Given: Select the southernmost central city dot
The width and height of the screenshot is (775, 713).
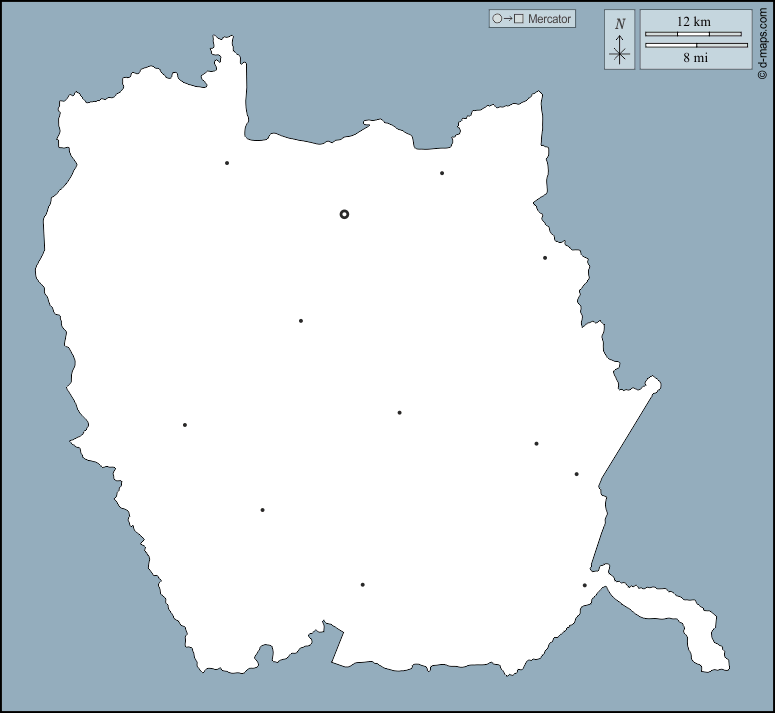Looking at the screenshot, I should tap(362, 585).
